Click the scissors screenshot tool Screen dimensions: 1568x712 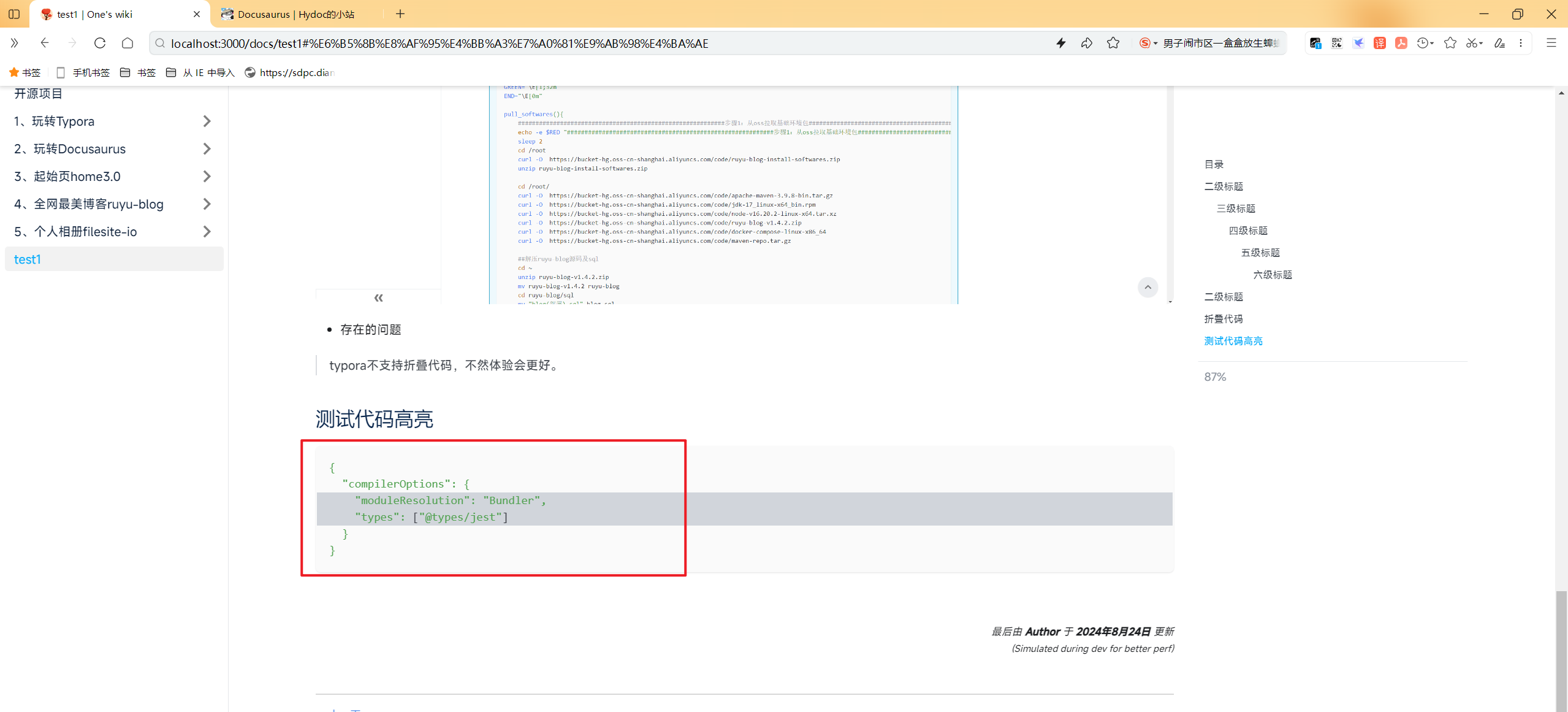(x=1471, y=43)
